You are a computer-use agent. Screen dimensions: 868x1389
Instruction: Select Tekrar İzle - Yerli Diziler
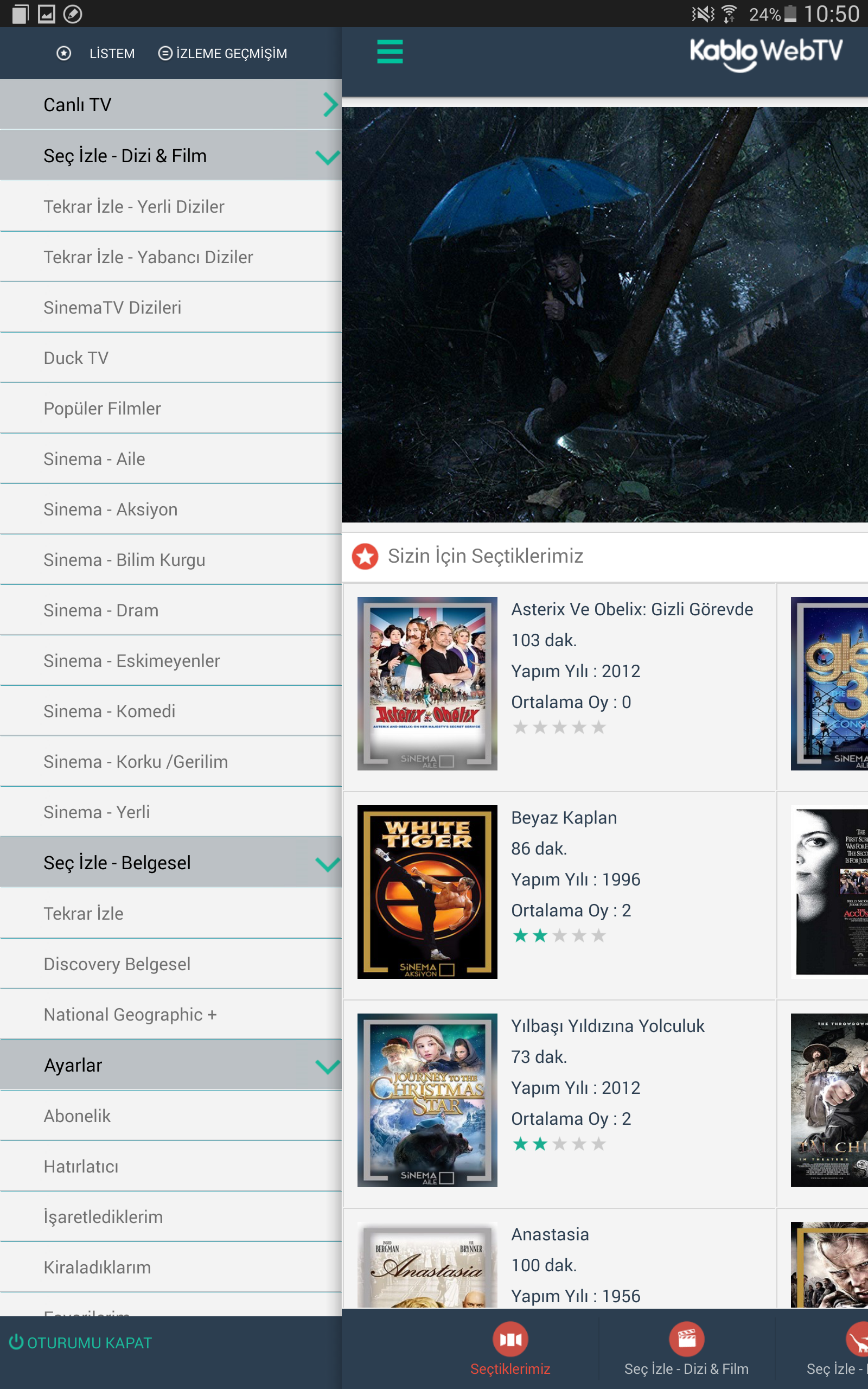171,207
